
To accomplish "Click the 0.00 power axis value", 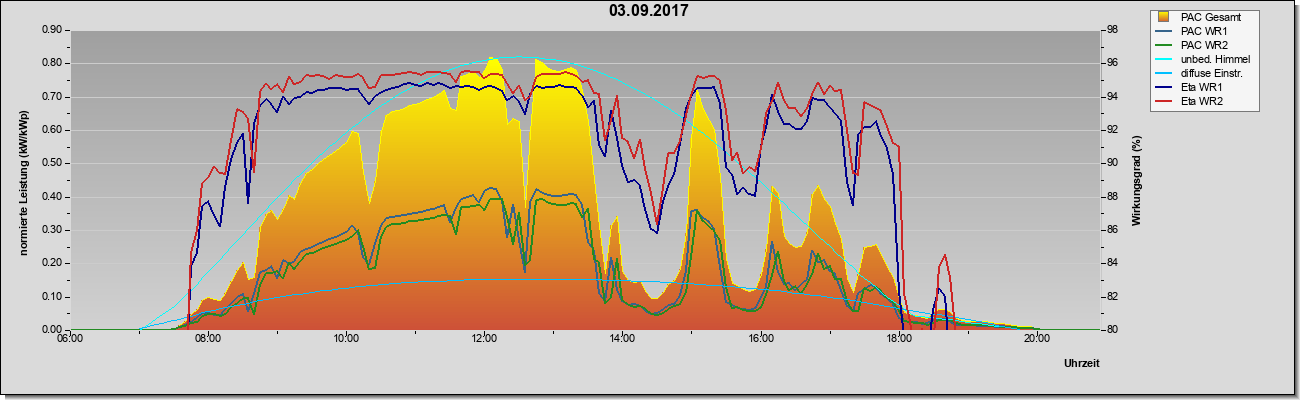I will (x=53, y=330).
